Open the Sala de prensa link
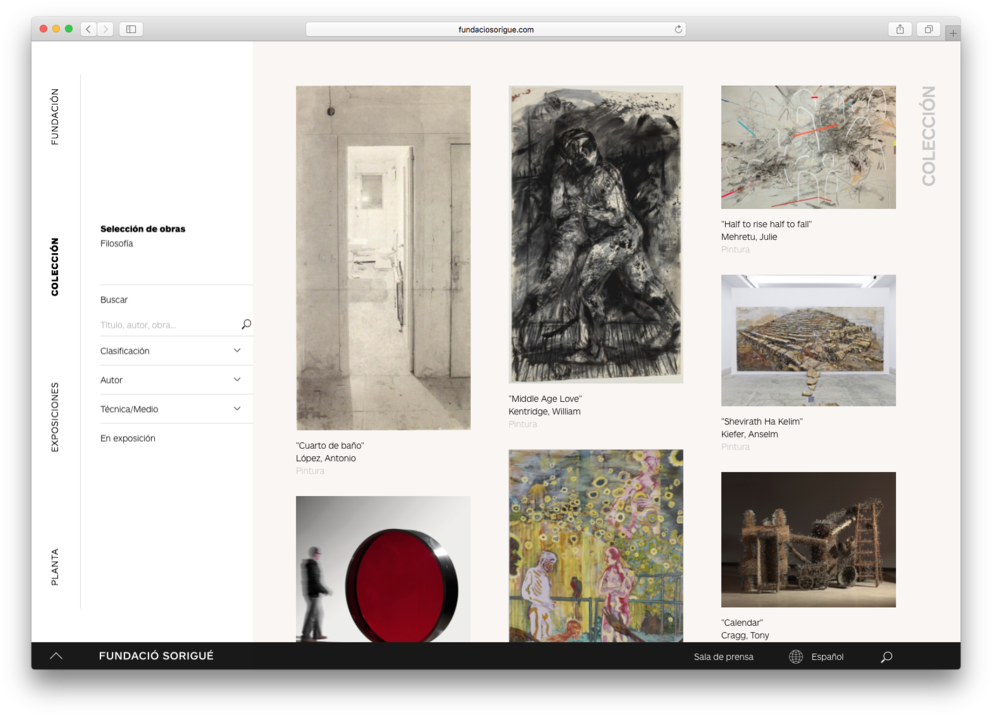 click(x=723, y=657)
